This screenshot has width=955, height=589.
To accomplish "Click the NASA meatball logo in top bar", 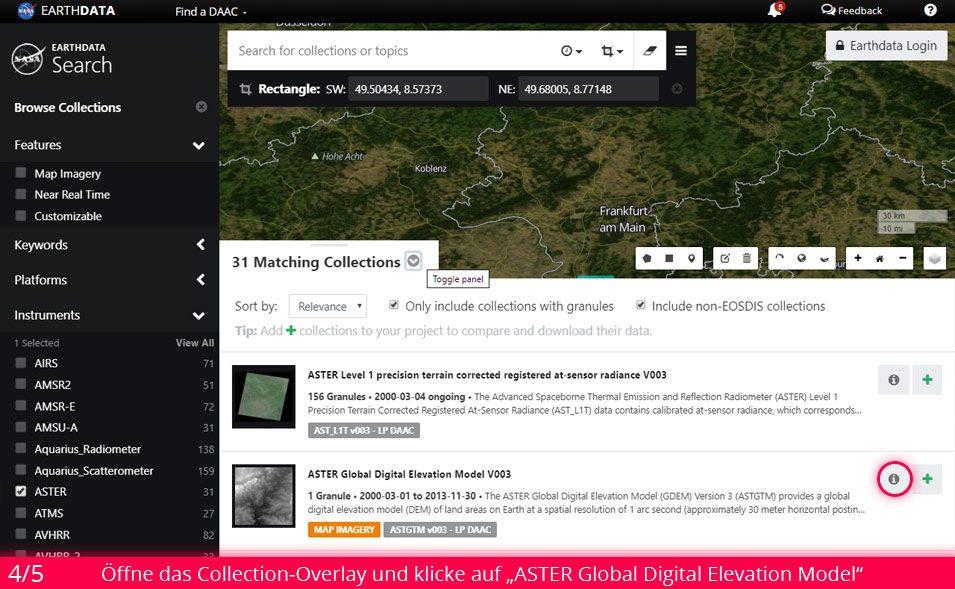I will [x=26, y=10].
